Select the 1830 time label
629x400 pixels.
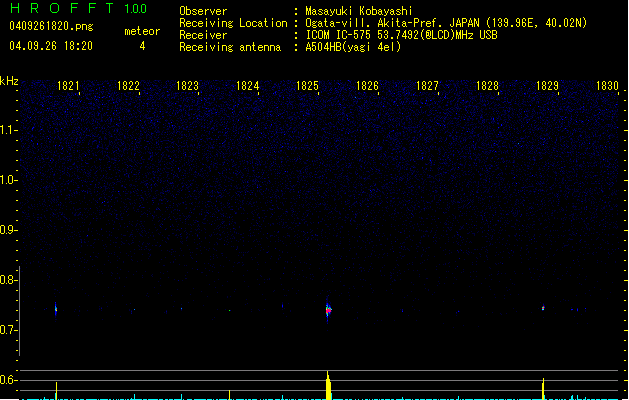click(607, 86)
